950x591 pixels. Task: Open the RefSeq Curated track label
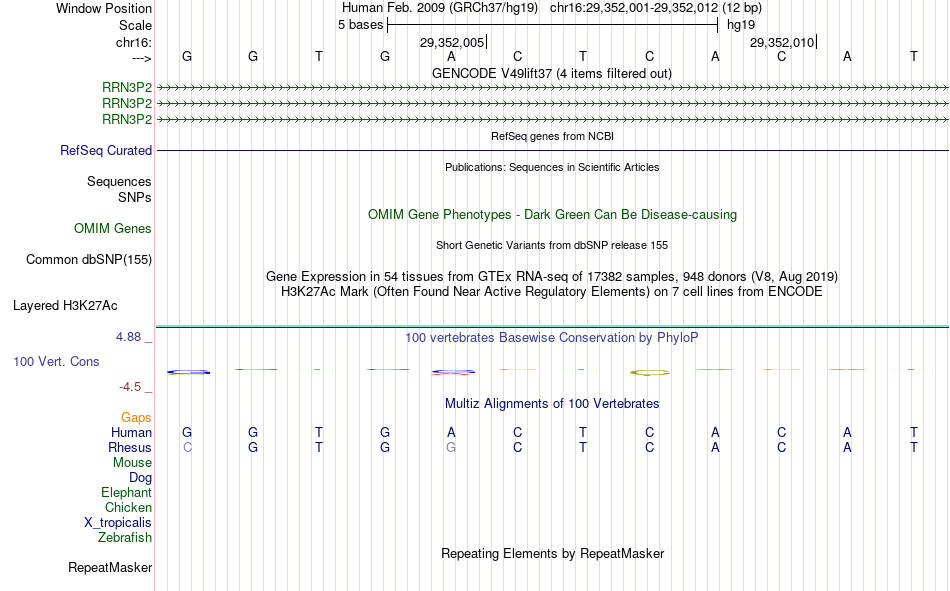pyautogui.click(x=105, y=150)
